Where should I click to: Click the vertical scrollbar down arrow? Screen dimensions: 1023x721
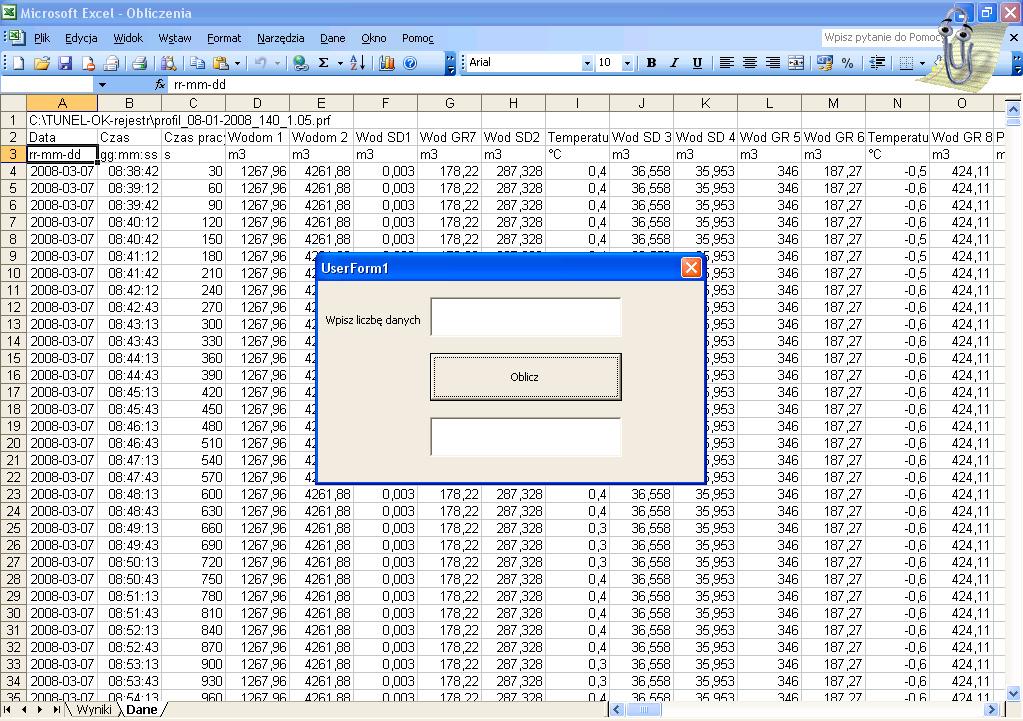(x=1013, y=694)
